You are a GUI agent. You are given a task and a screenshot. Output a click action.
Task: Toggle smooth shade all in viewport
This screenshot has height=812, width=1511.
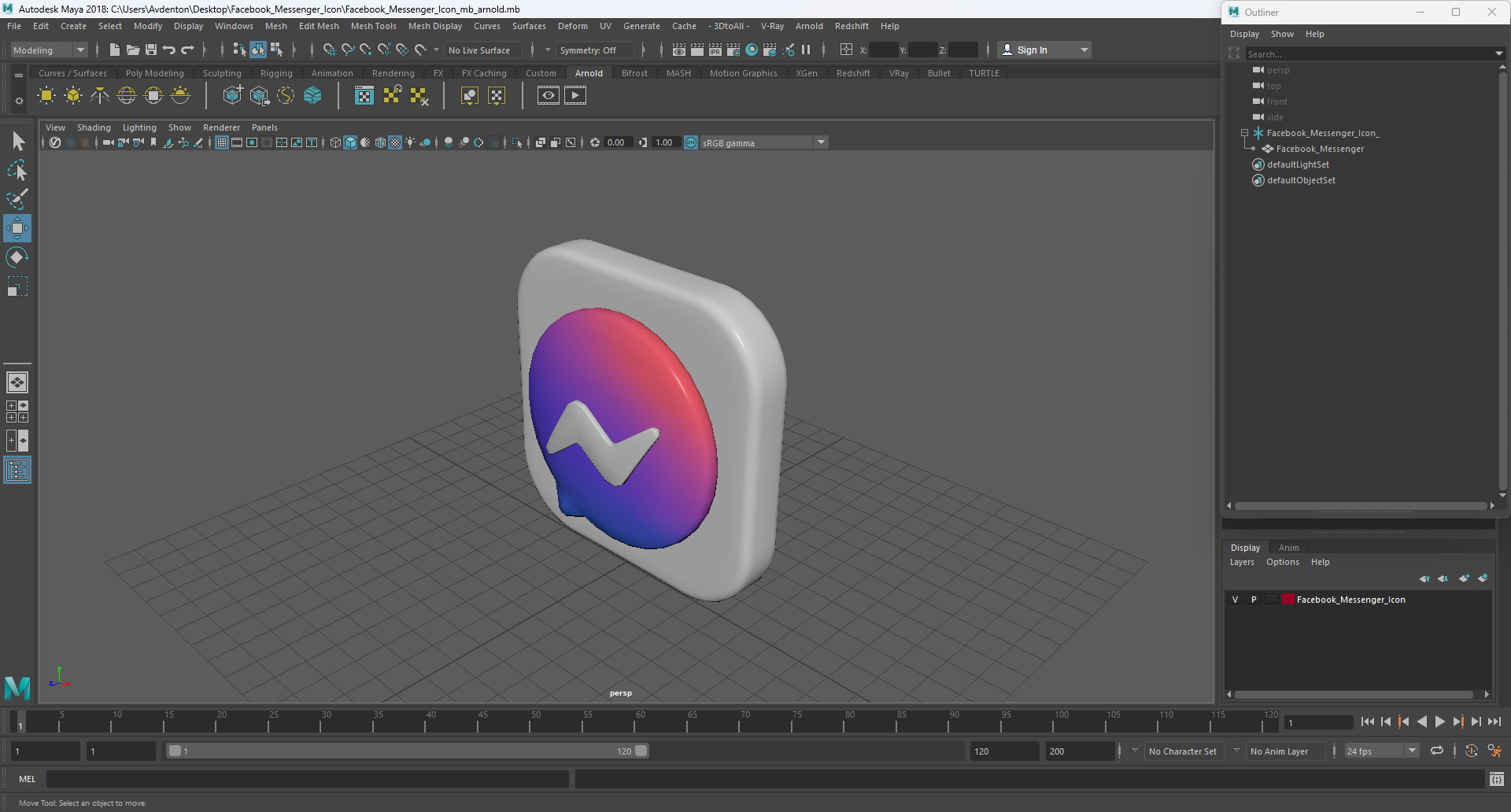point(350,142)
